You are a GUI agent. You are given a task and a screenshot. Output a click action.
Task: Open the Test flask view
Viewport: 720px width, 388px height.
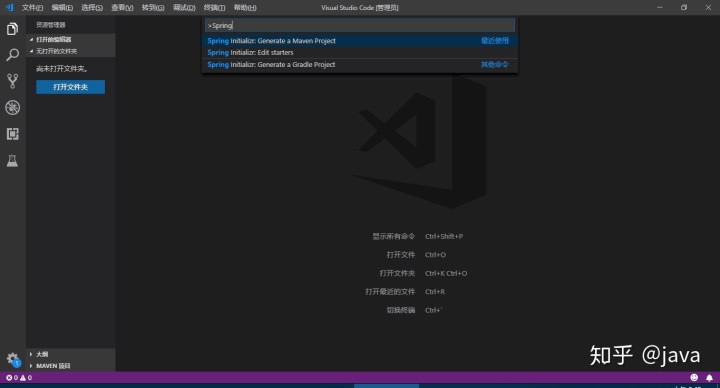tap(12, 160)
